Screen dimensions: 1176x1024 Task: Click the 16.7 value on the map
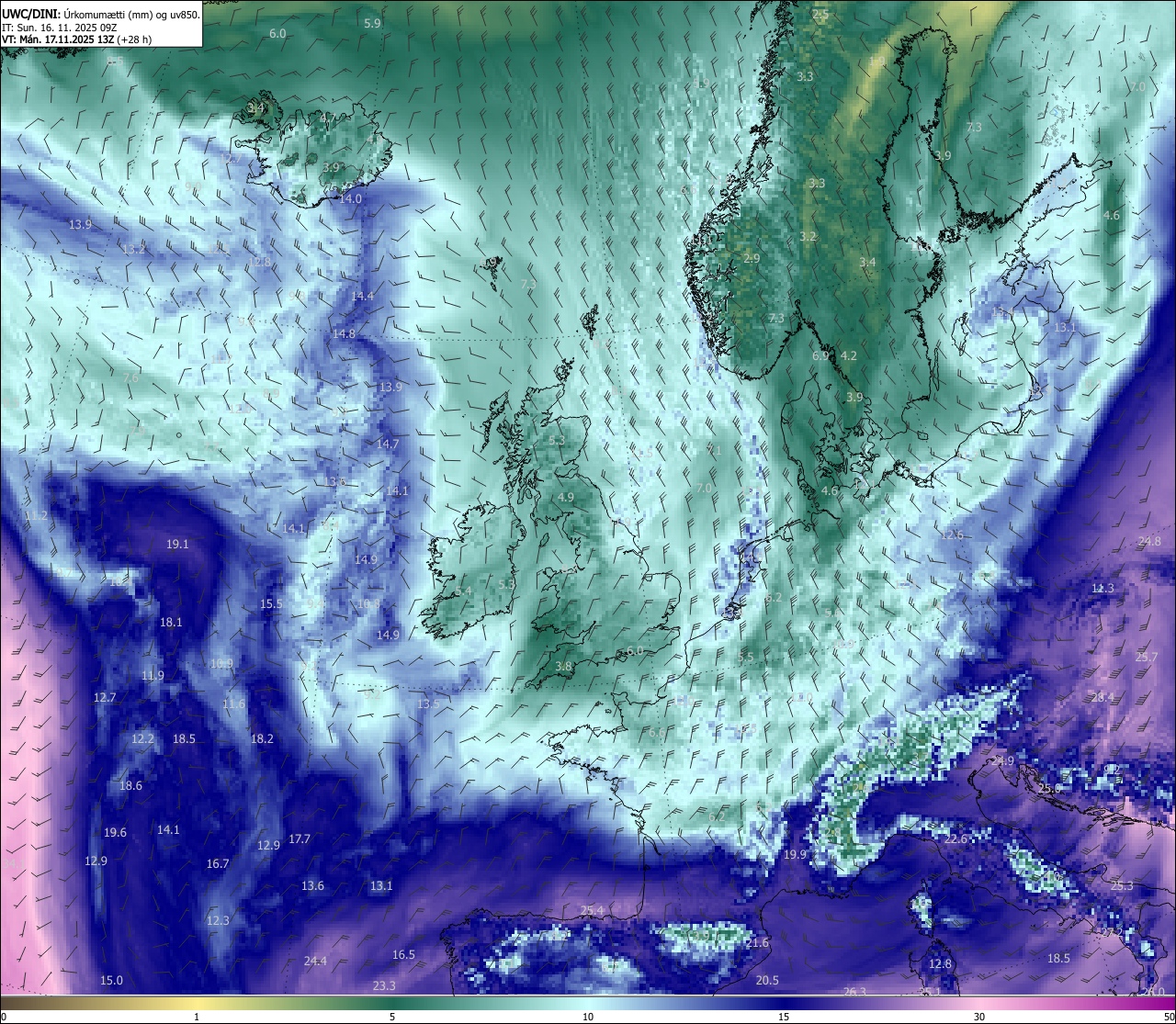point(217,863)
